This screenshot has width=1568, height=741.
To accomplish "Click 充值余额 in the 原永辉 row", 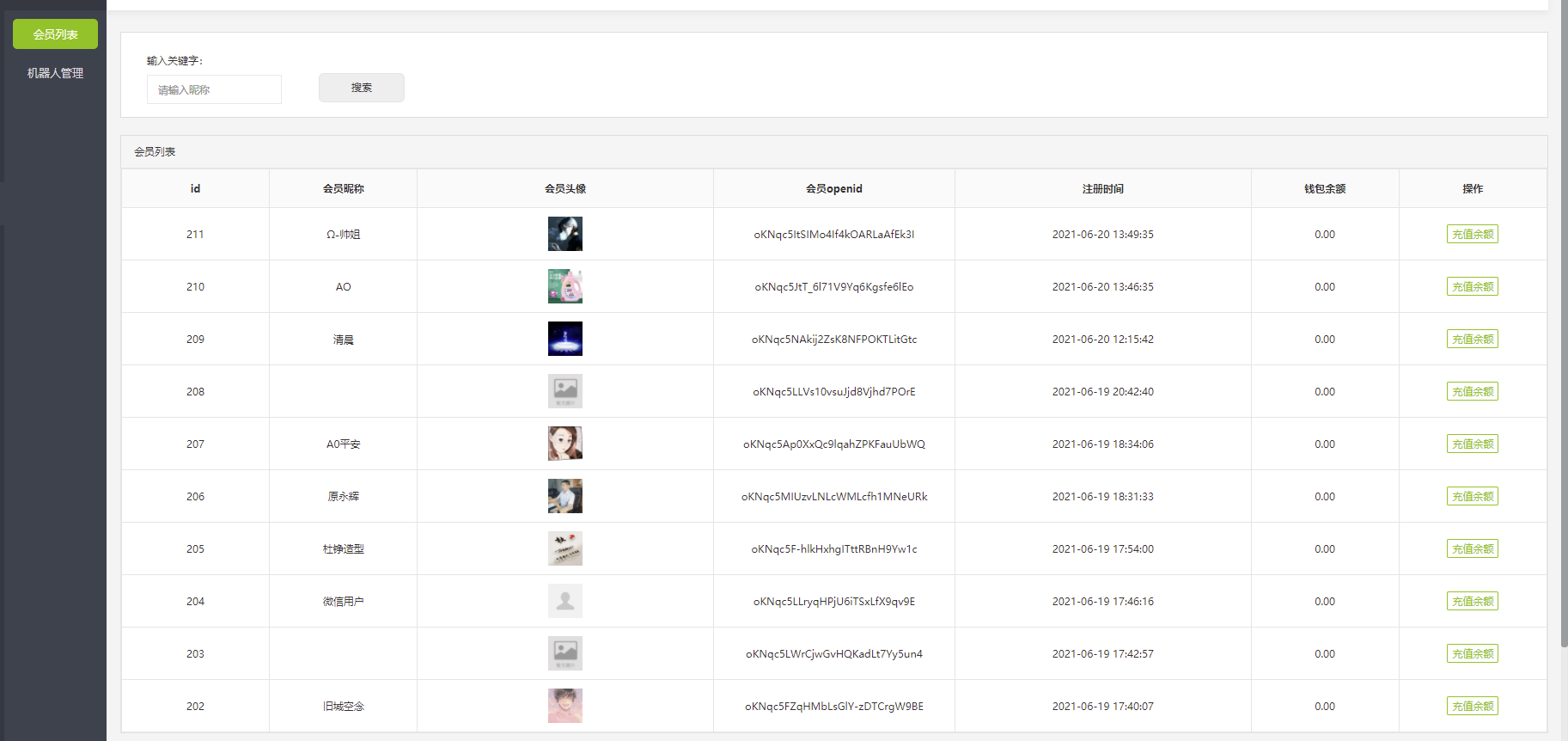I will (1472, 496).
